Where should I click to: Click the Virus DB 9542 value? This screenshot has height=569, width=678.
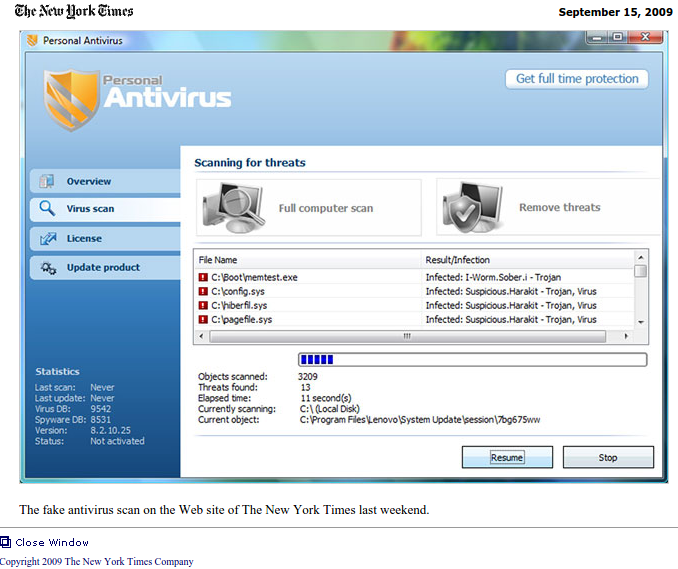click(101, 409)
